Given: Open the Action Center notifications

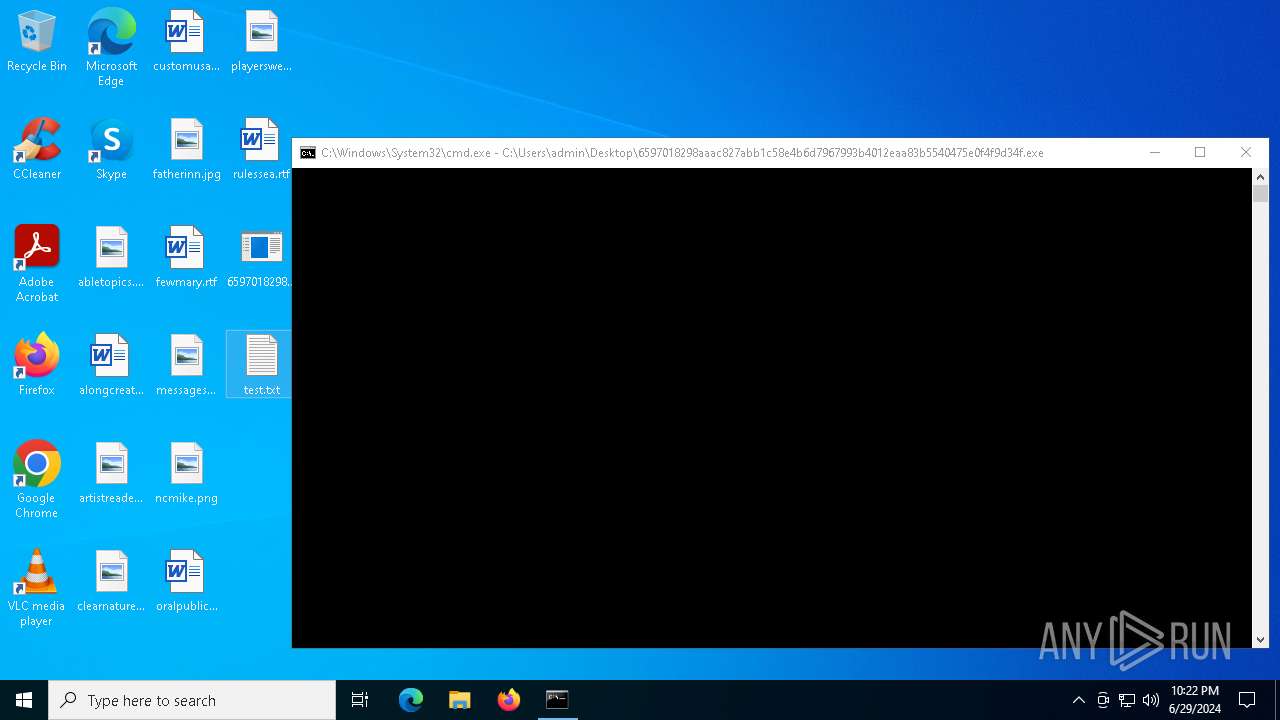Looking at the screenshot, I should (x=1247, y=700).
